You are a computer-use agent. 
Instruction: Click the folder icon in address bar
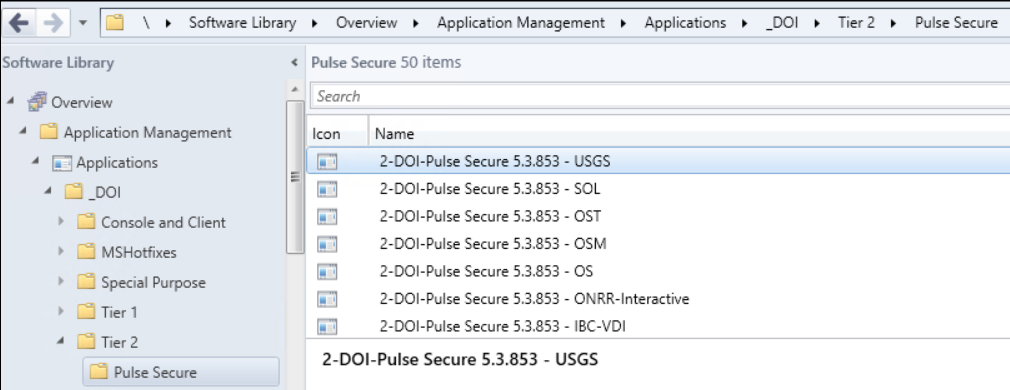click(x=115, y=23)
